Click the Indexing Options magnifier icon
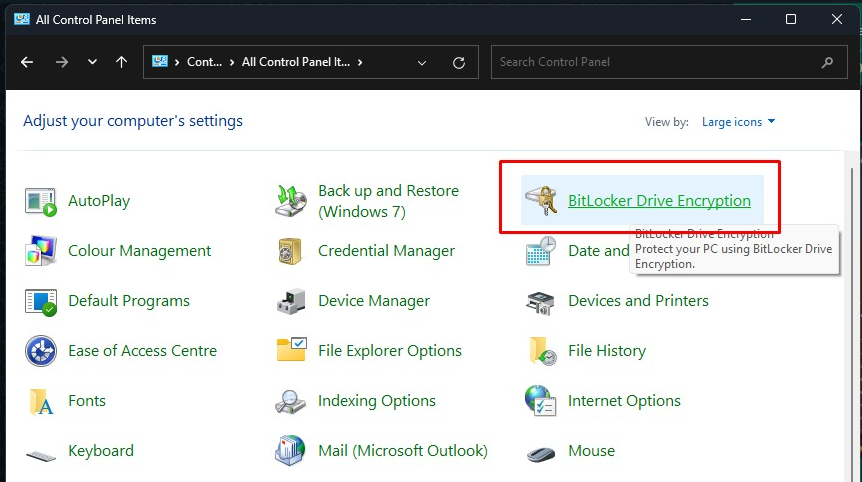 point(290,402)
